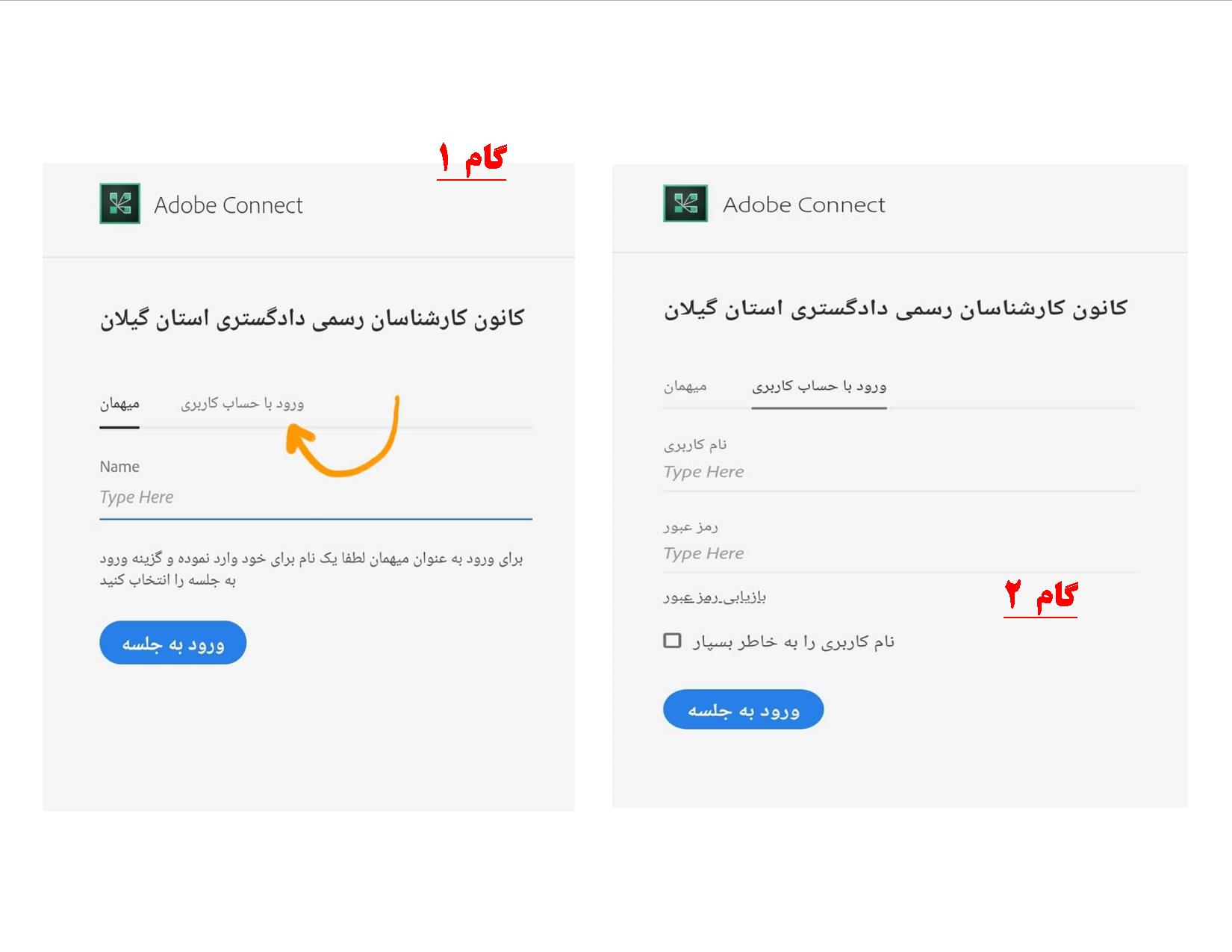This screenshot has height=952, width=1232.
Task: Click the Adobe Connect logo in right panel
Action: click(685, 203)
